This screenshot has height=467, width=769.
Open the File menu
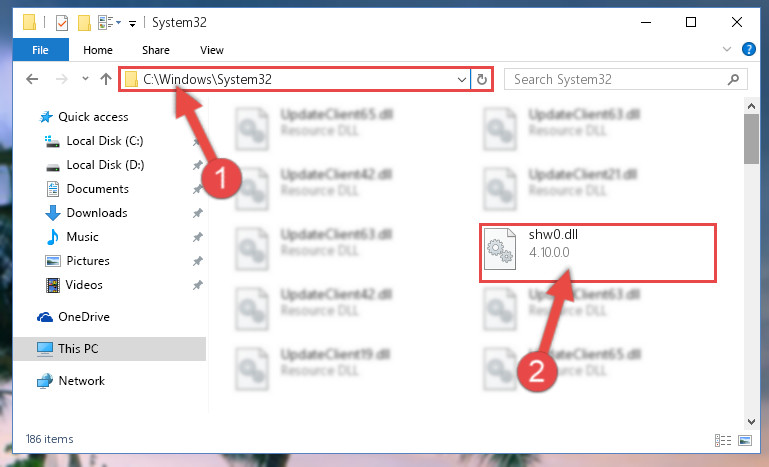[41, 50]
